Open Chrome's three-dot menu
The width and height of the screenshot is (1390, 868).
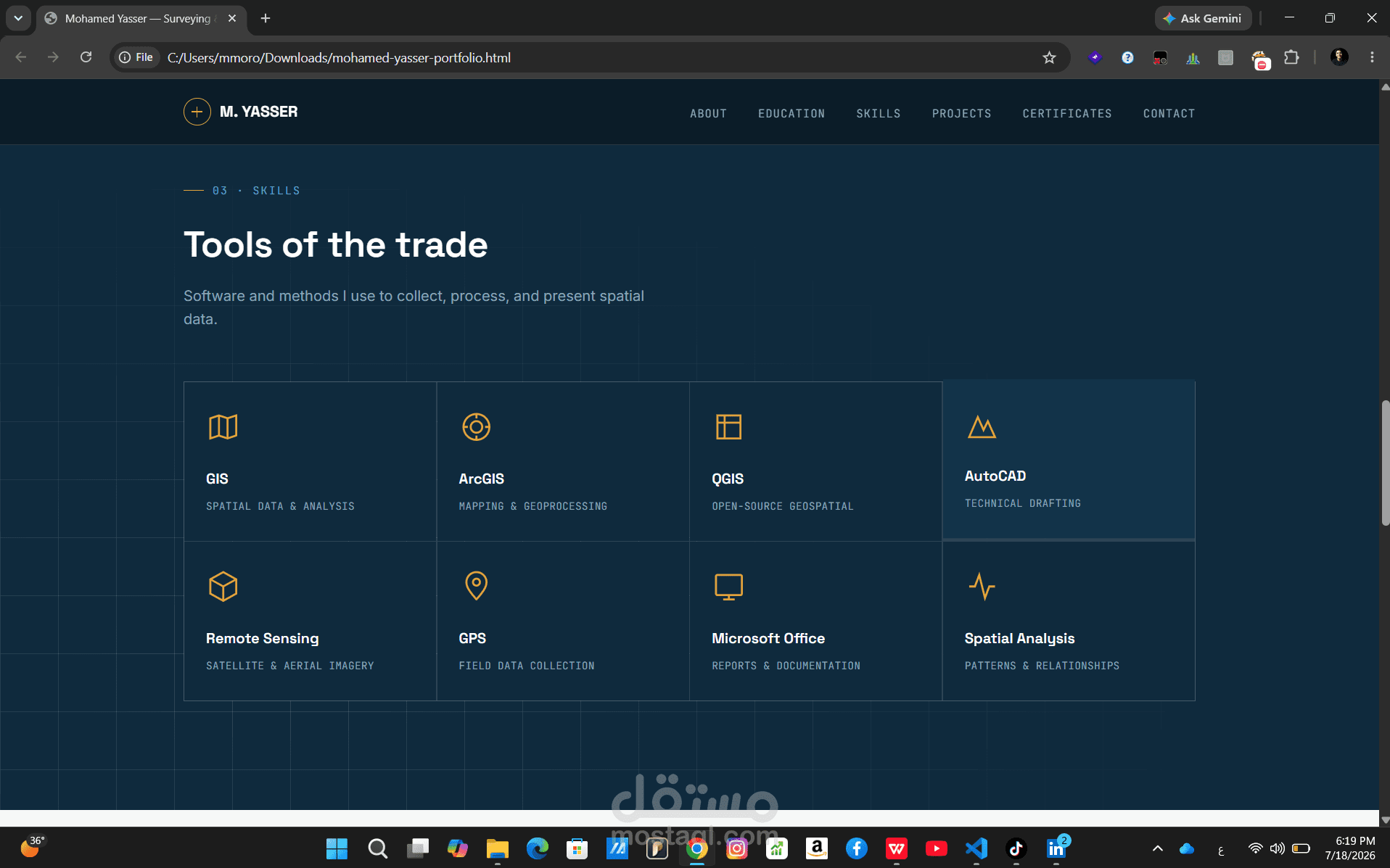tap(1372, 57)
